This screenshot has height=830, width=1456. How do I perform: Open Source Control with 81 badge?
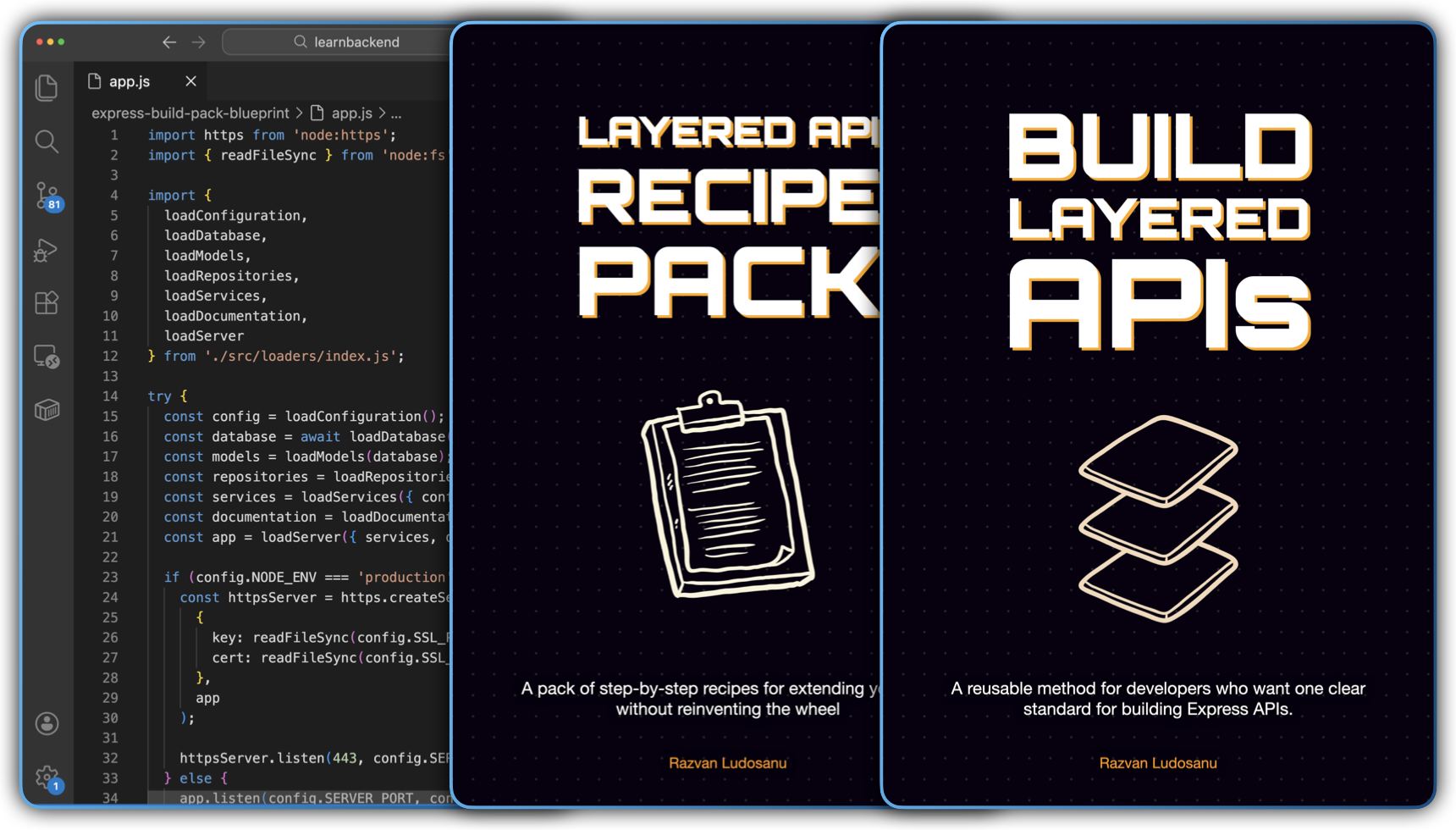click(x=47, y=196)
